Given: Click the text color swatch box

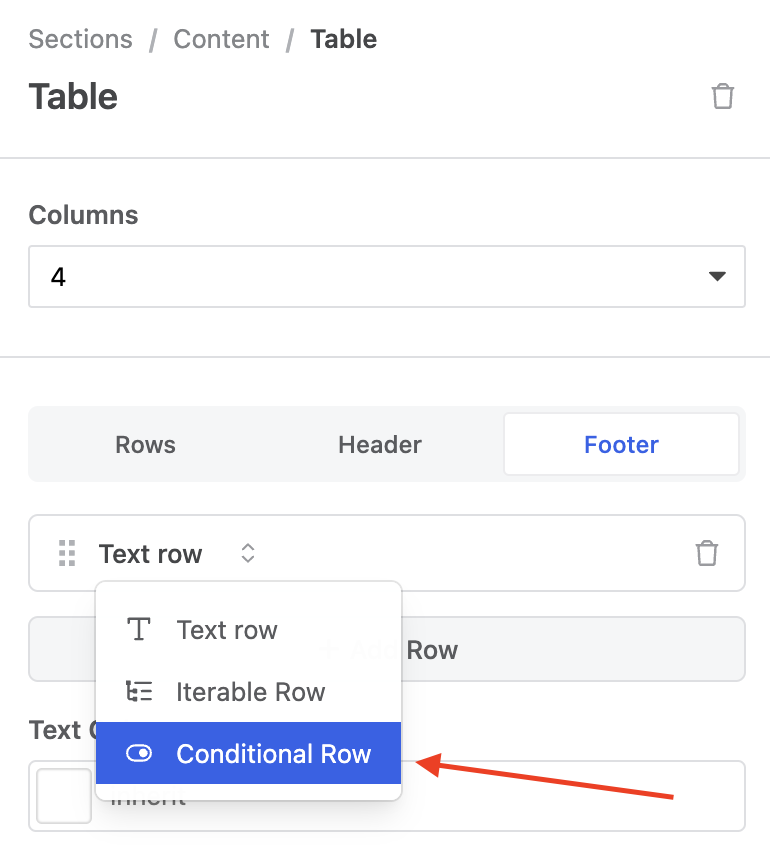Looking at the screenshot, I should [x=64, y=796].
